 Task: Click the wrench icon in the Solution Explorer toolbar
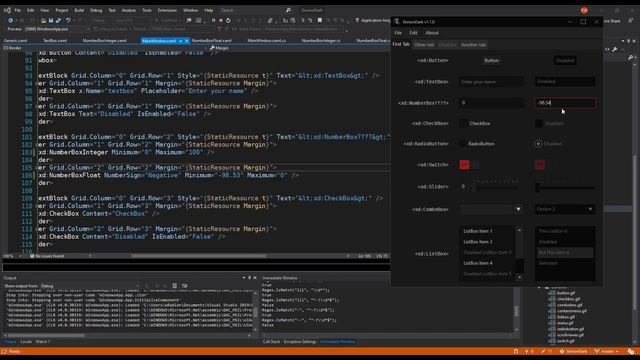(615, 49)
